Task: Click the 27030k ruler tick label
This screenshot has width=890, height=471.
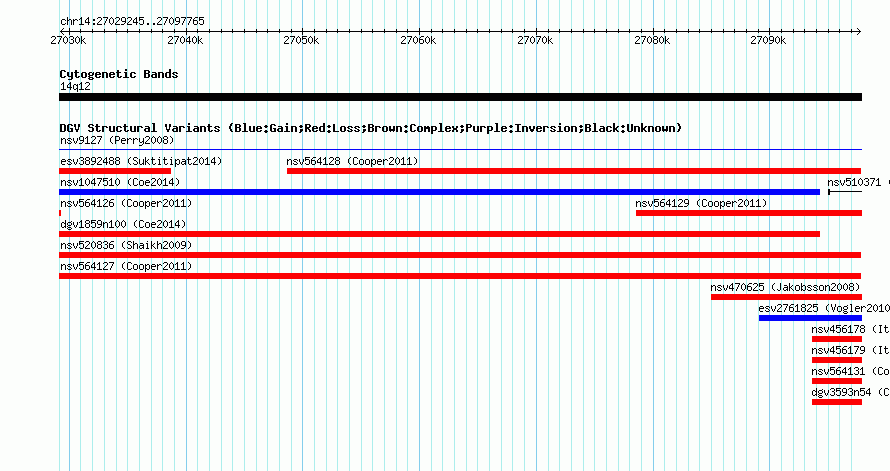Action: coord(68,40)
